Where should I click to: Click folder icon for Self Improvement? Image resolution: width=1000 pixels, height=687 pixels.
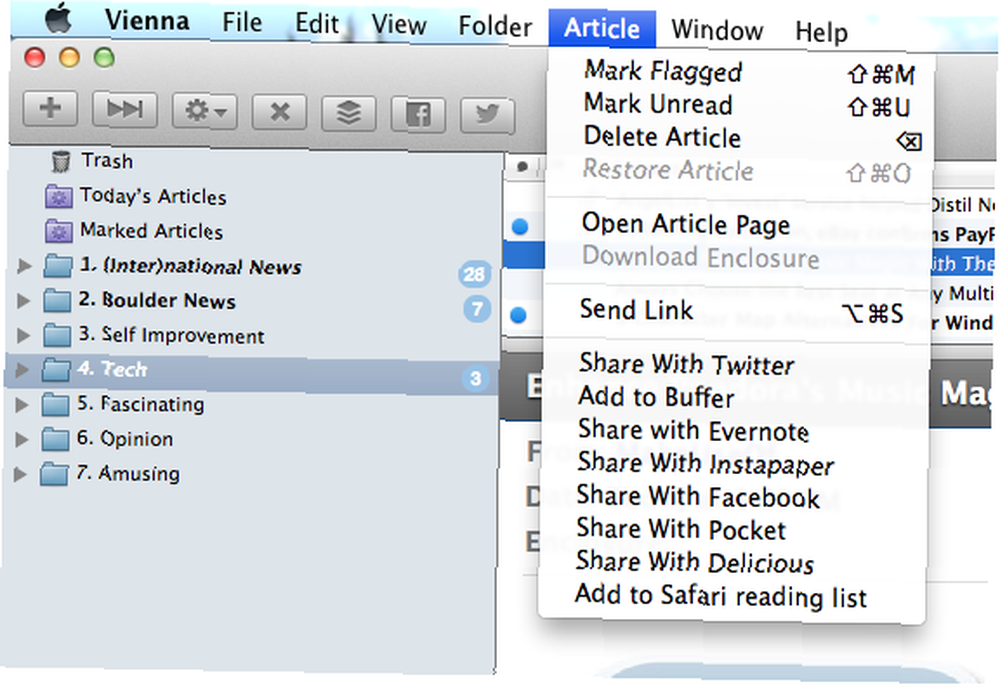coord(57,335)
